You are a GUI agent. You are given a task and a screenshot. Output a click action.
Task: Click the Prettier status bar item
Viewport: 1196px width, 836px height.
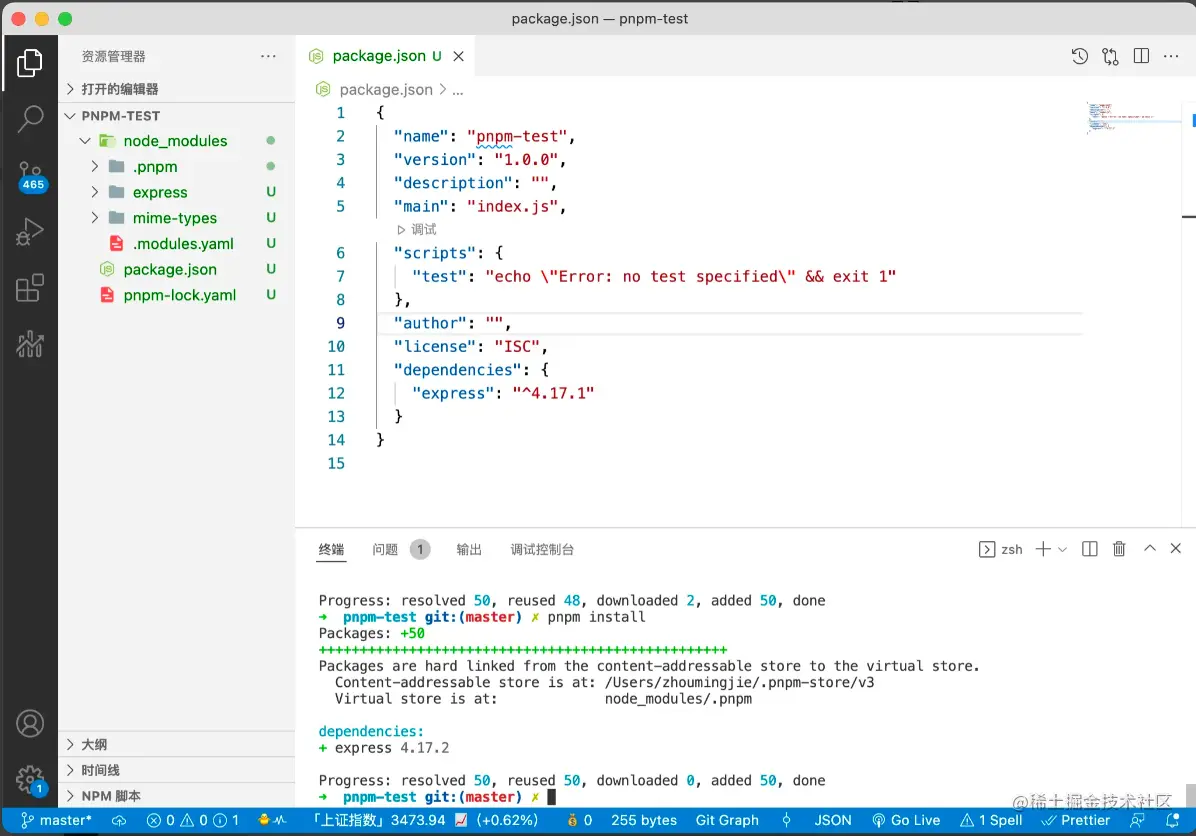coord(1075,820)
